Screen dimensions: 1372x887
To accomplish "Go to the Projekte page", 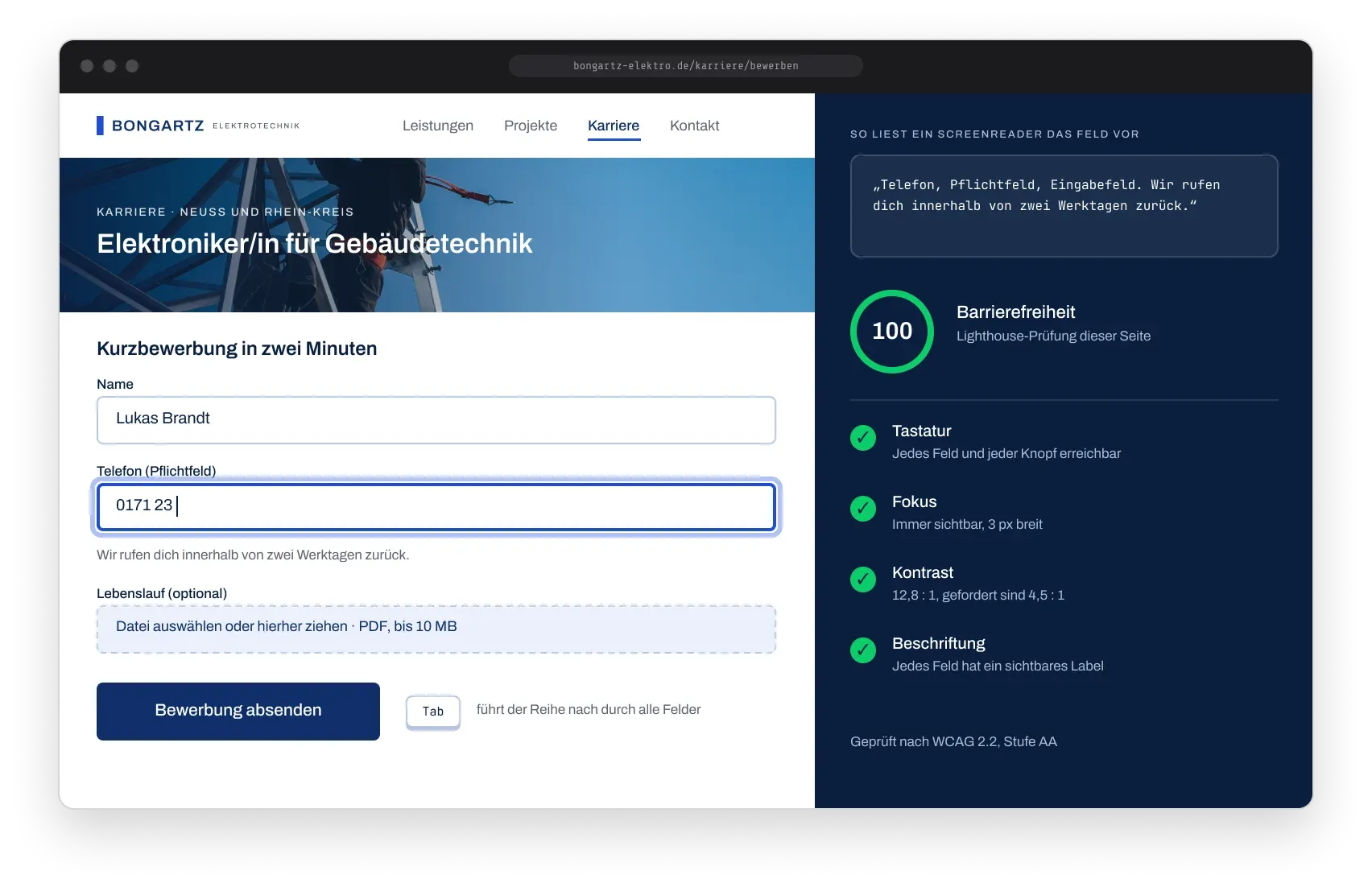I will pyautogui.click(x=531, y=126).
